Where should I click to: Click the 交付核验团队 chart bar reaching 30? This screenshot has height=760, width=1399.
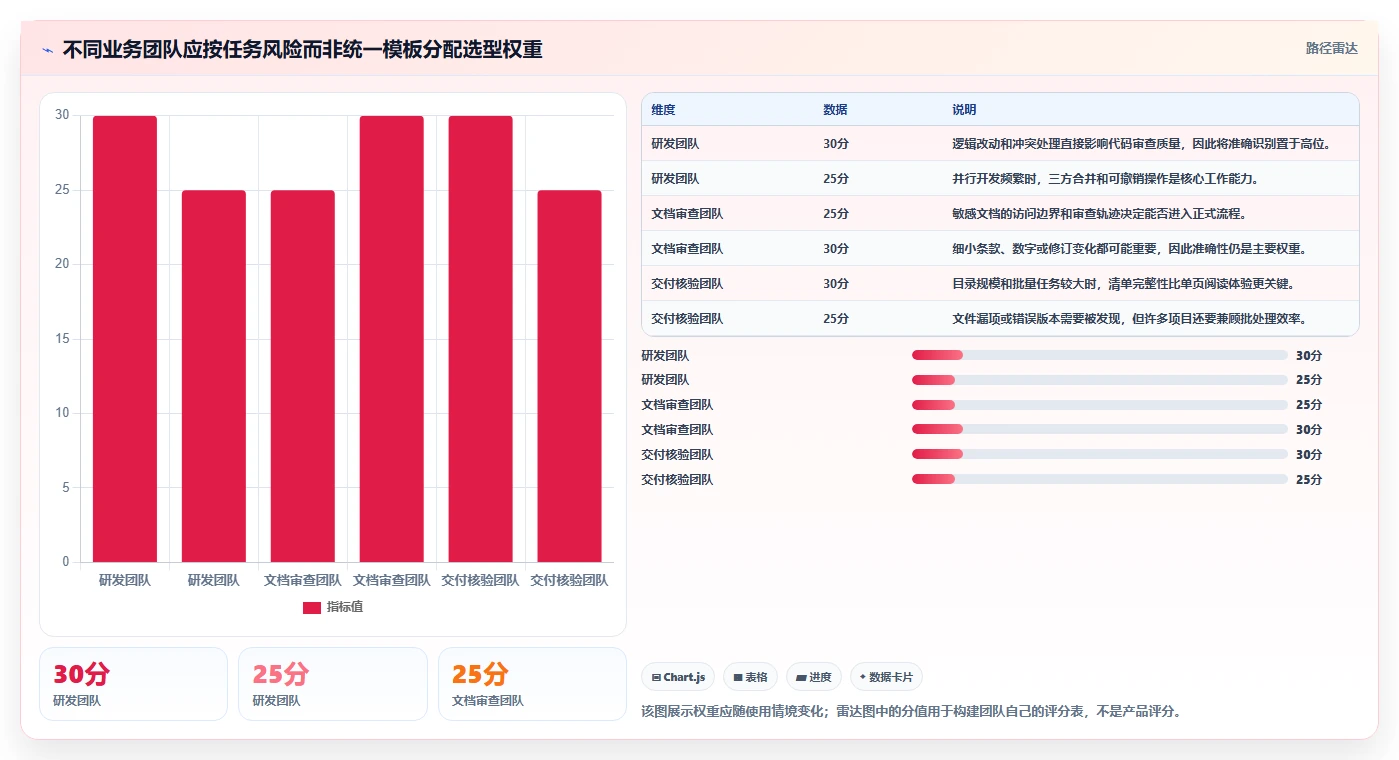tap(480, 339)
